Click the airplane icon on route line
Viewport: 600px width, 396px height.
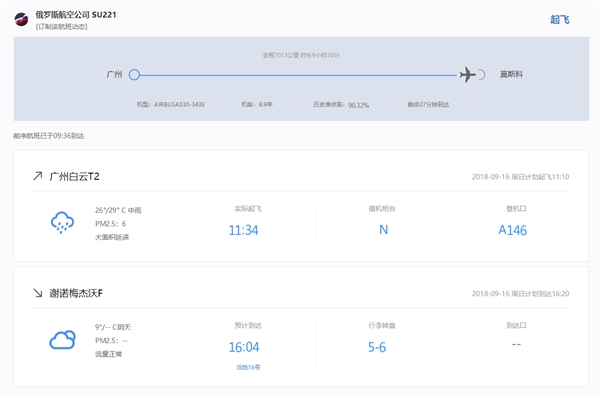[467, 75]
